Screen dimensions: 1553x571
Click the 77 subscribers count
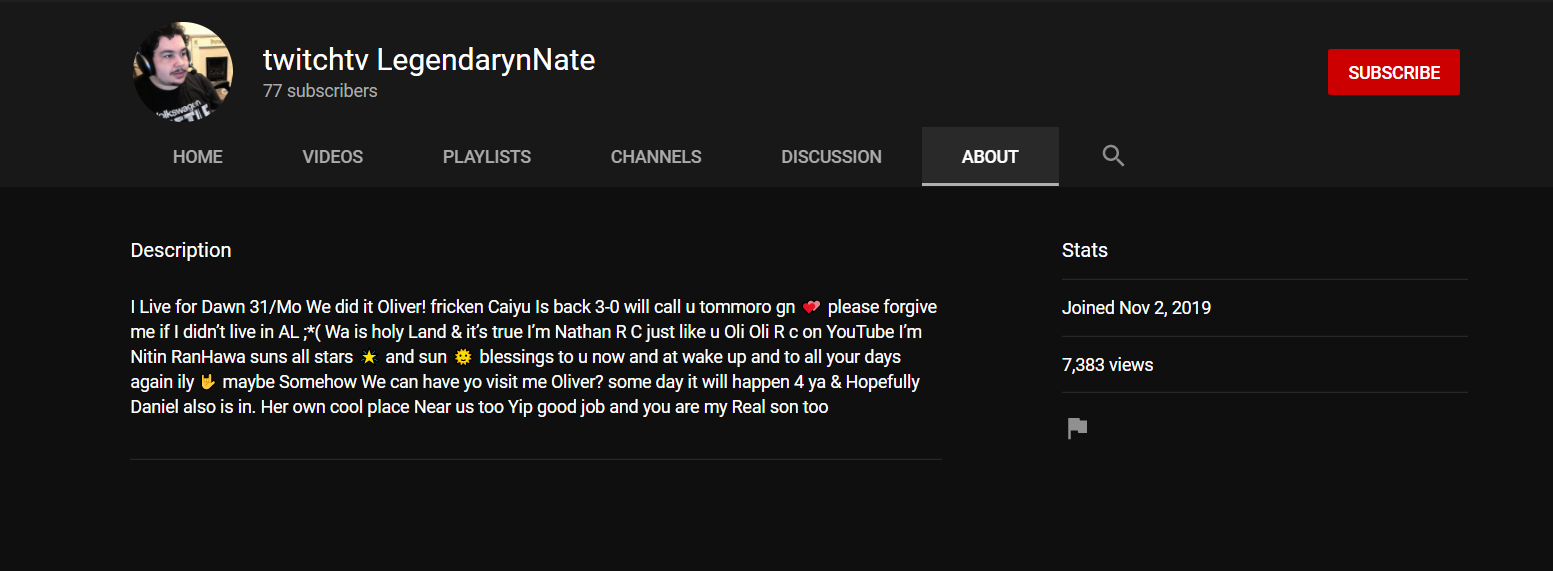(320, 91)
